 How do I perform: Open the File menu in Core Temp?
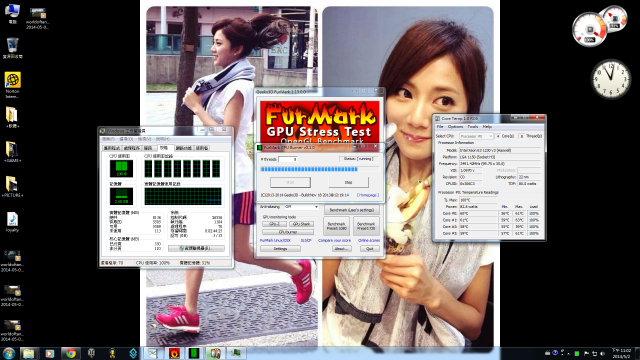point(440,127)
